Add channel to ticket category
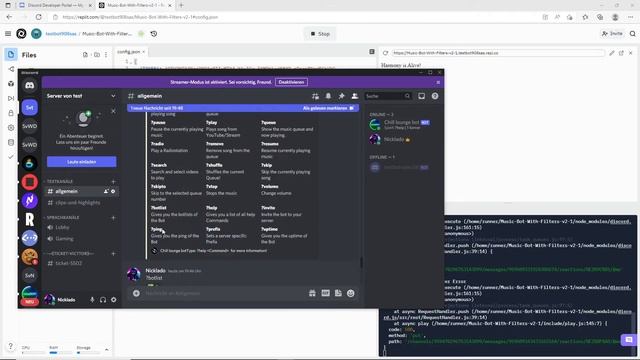The image size is (640, 360). (x=113, y=253)
